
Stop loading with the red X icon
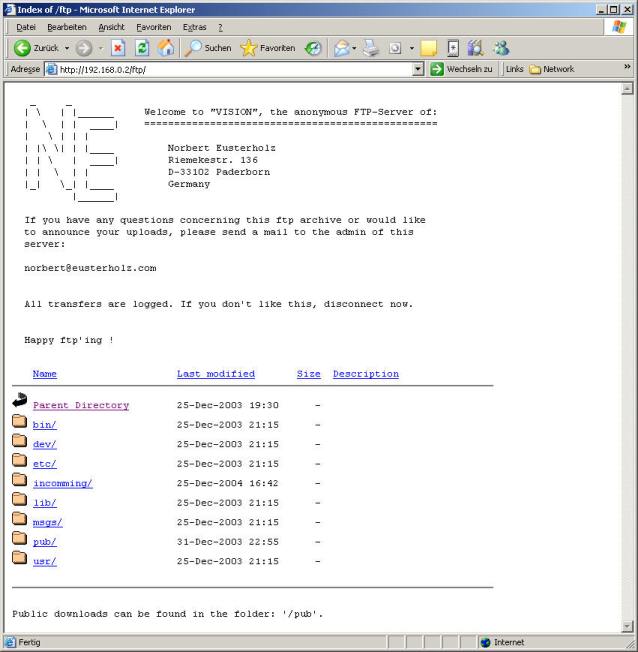pyautogui.click(x=118, y=48)
